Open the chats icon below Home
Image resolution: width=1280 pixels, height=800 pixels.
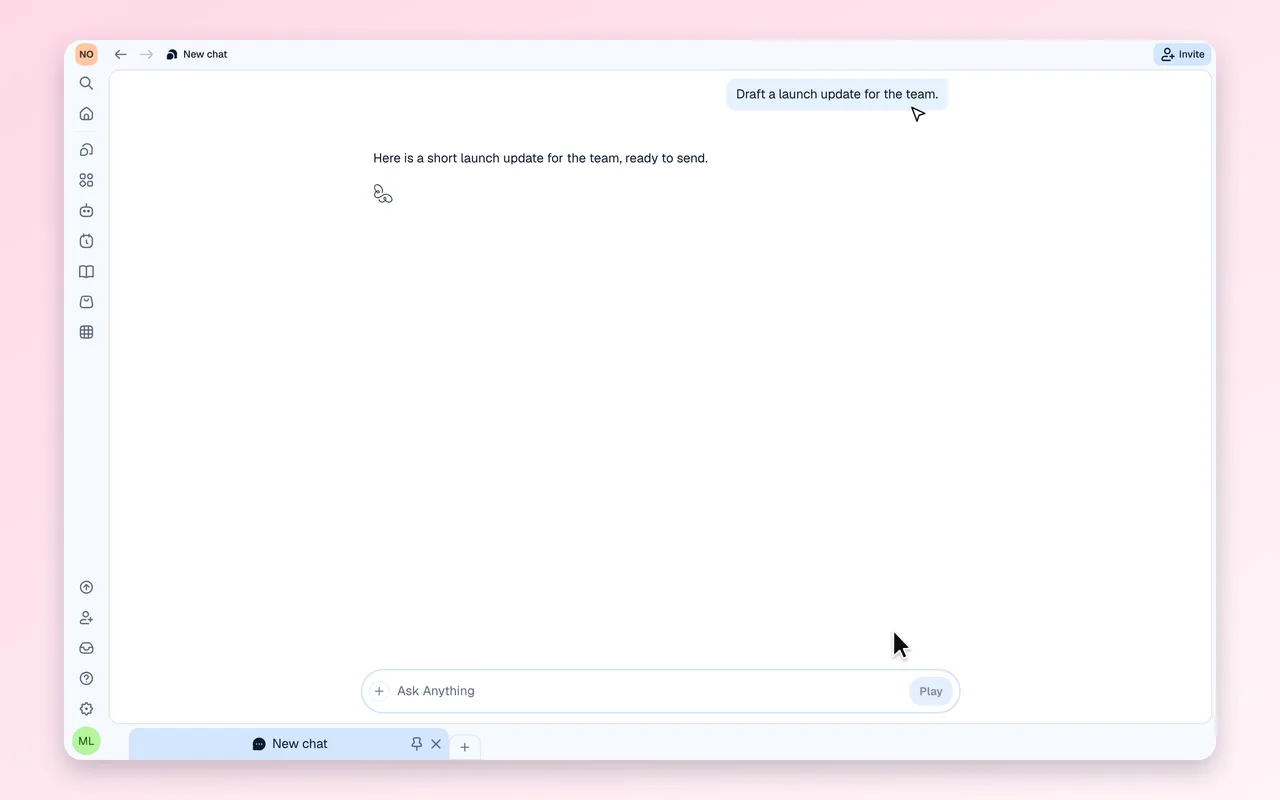point(86,150)
